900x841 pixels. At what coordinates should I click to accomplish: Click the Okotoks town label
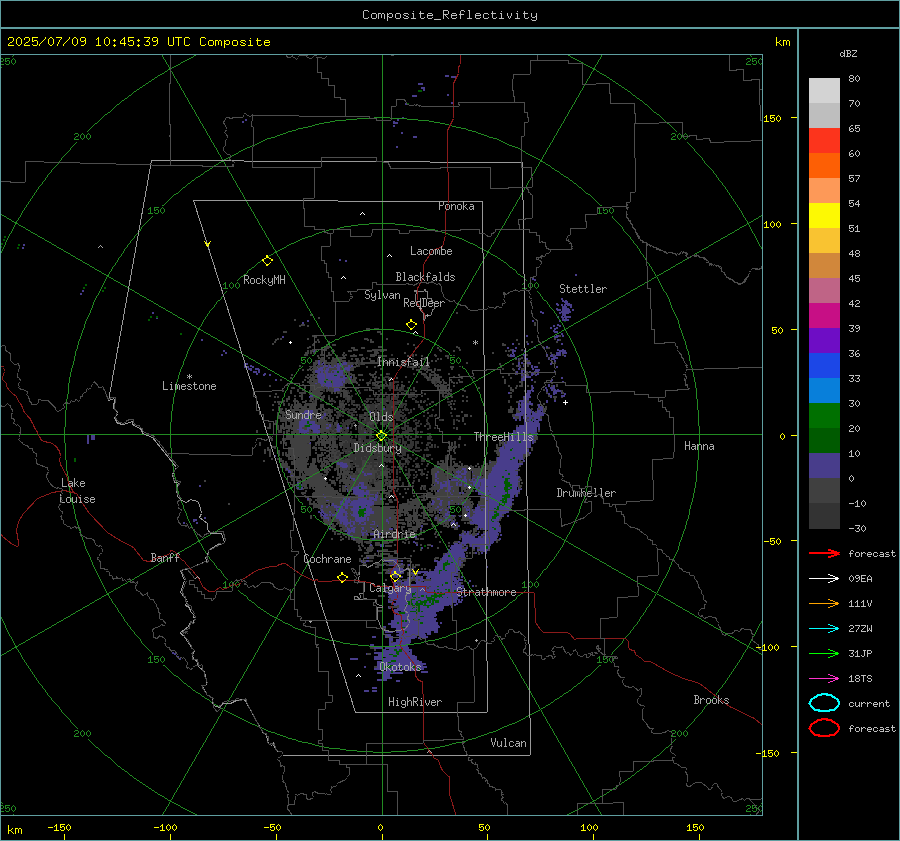400,666
